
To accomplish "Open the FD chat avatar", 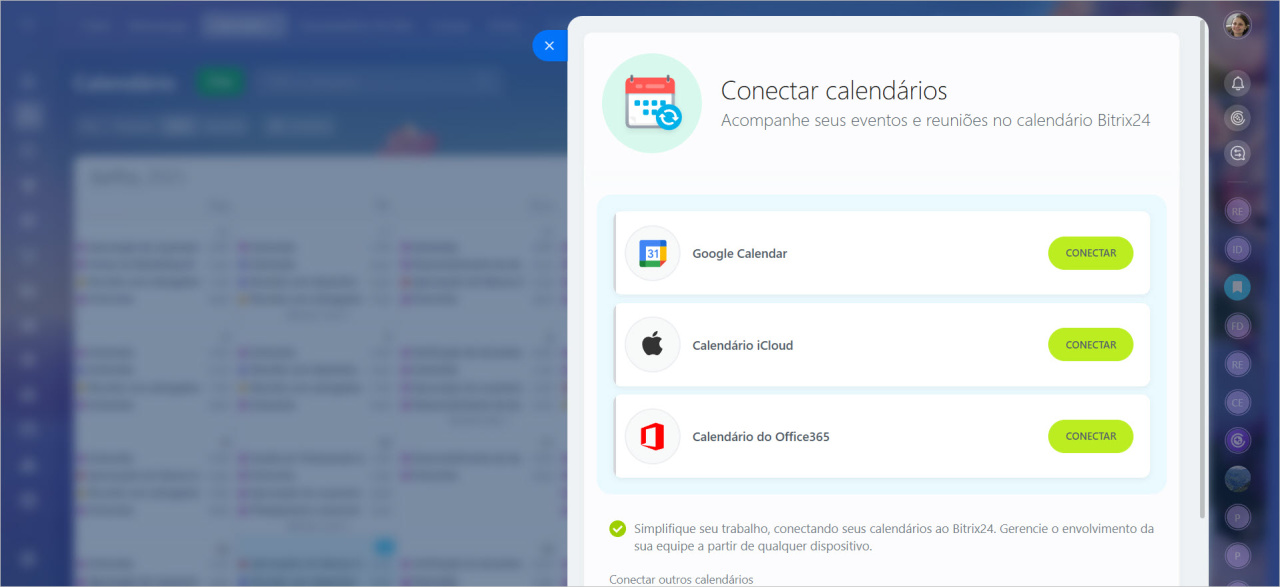I will [x=1238, y=326].
